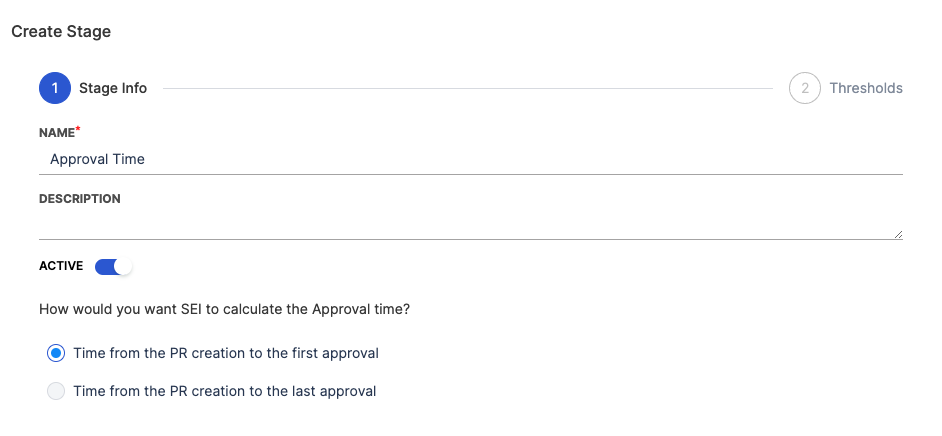Click the NAME field label
This screenshot has width=942, height=436.
[x=56, y=133]
